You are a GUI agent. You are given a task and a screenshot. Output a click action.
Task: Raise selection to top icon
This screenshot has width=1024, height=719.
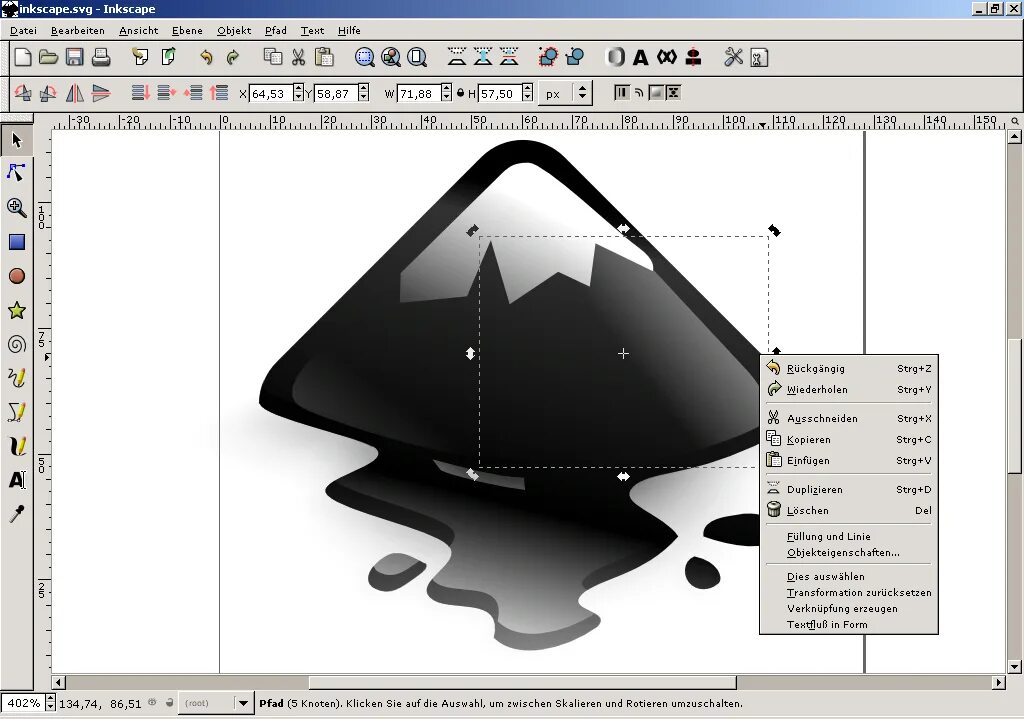pos(219,93)
